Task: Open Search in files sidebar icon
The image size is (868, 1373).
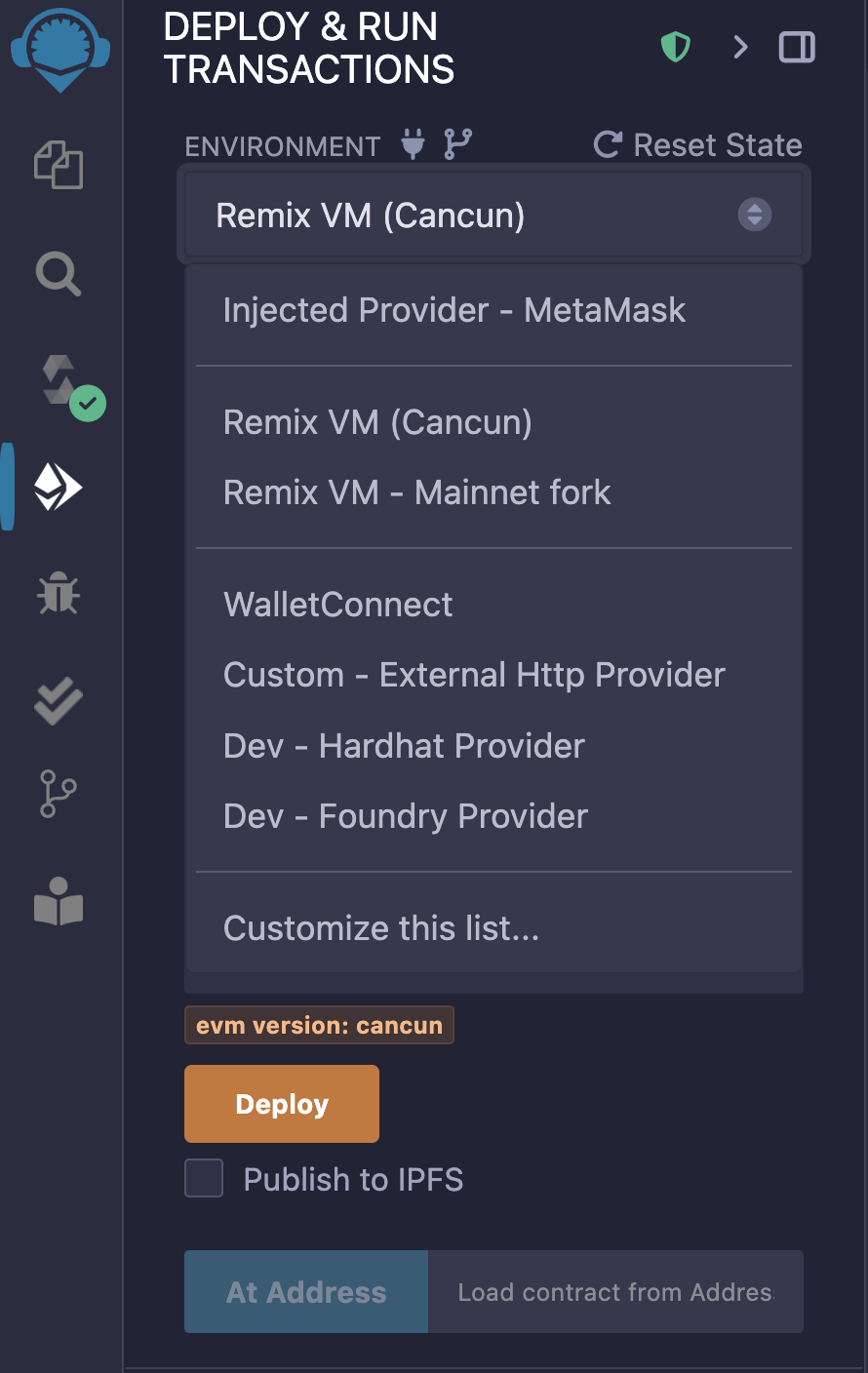Action: (59, 274)
